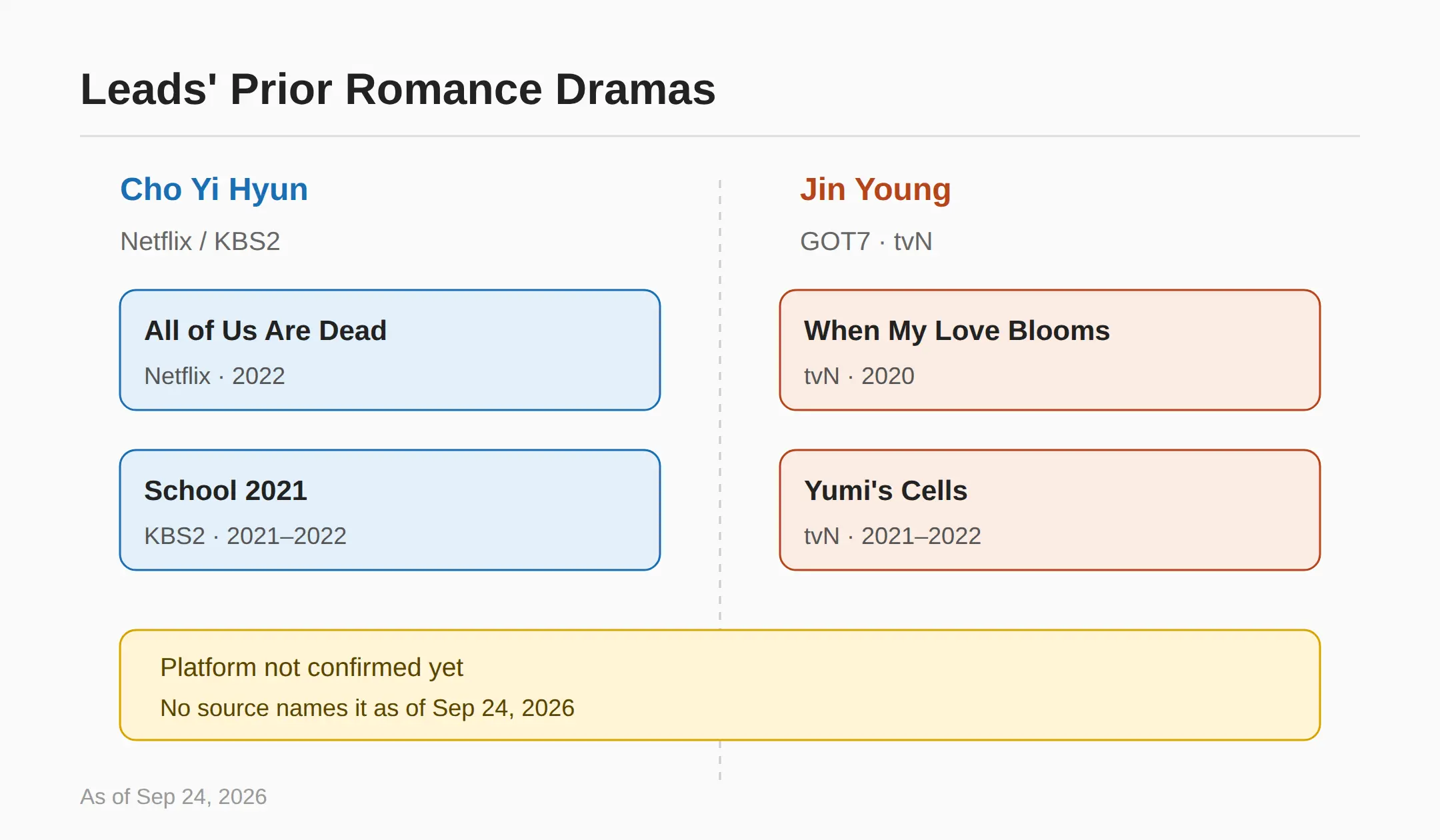The width and height of the screenshot is (1440, 840).
Task: Click the tvN · 2020 caption
Action: coord(859,376)
